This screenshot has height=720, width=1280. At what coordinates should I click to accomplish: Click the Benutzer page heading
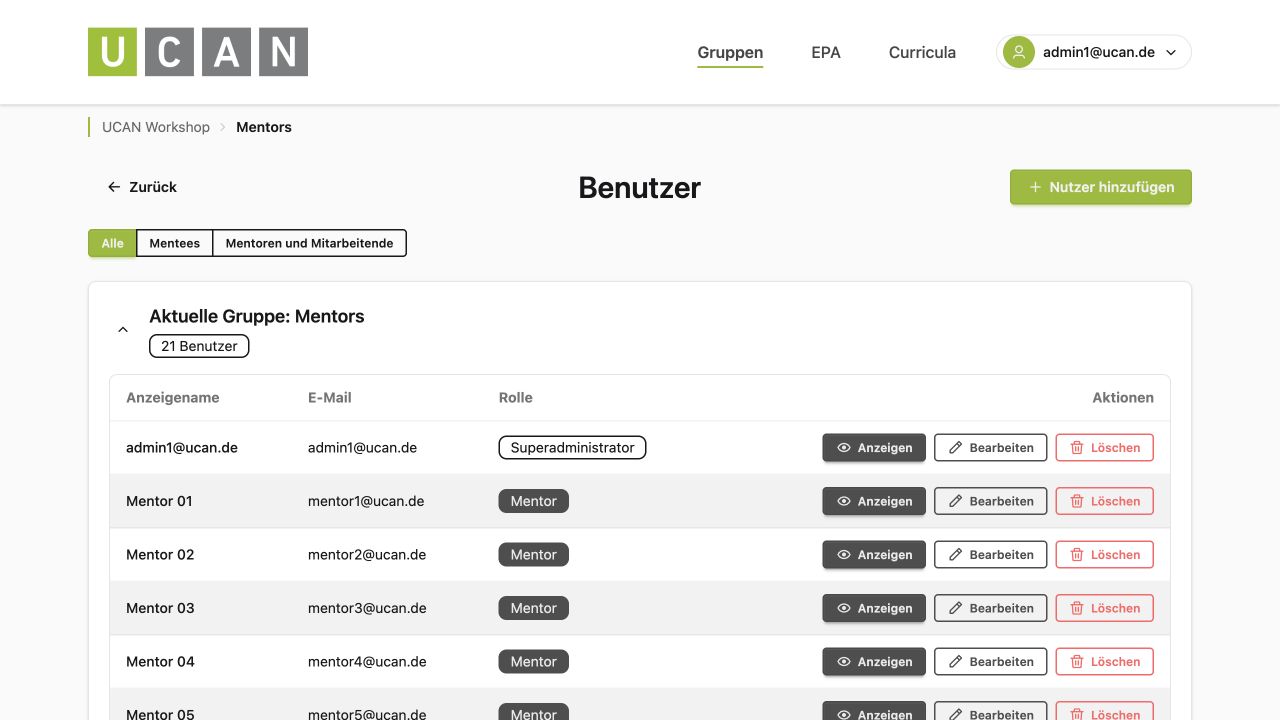coord(640,188)
